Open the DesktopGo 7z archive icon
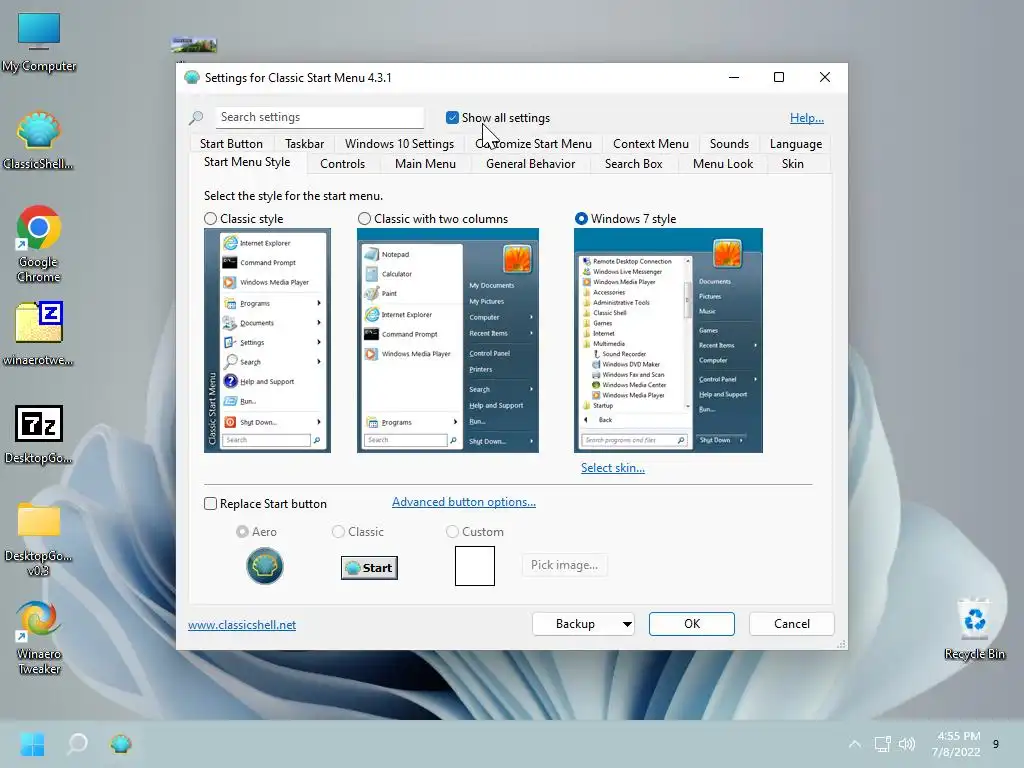This screenshot has width=1024, height=768. 39,434
